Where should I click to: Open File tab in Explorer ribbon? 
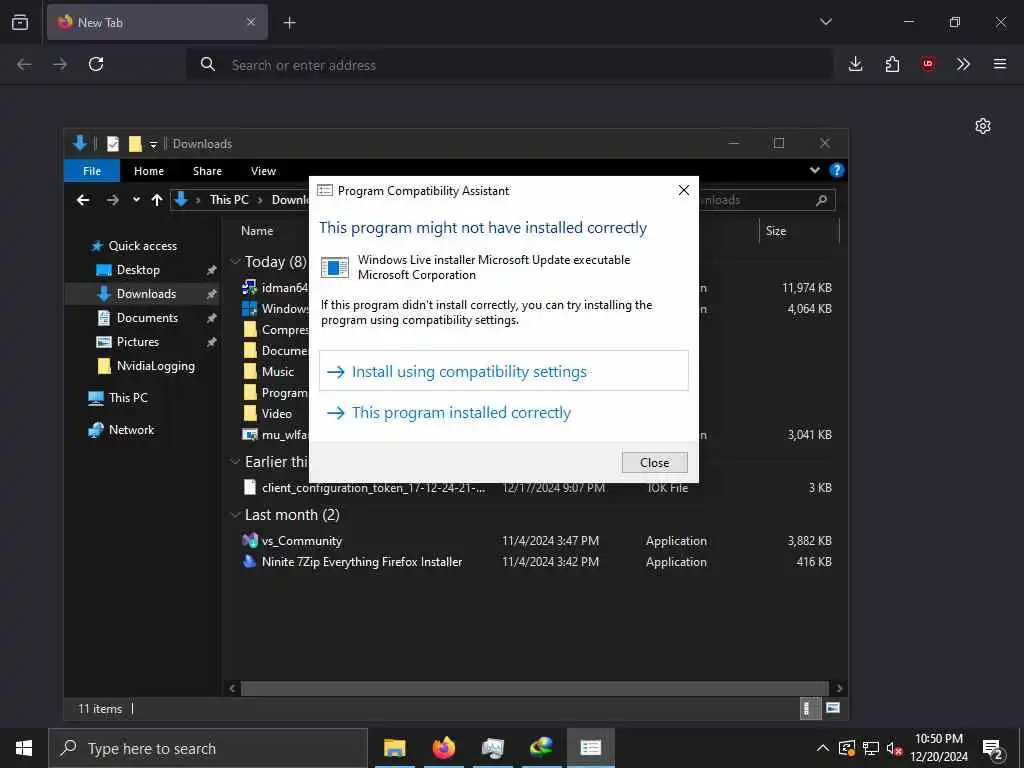[92, 171]
